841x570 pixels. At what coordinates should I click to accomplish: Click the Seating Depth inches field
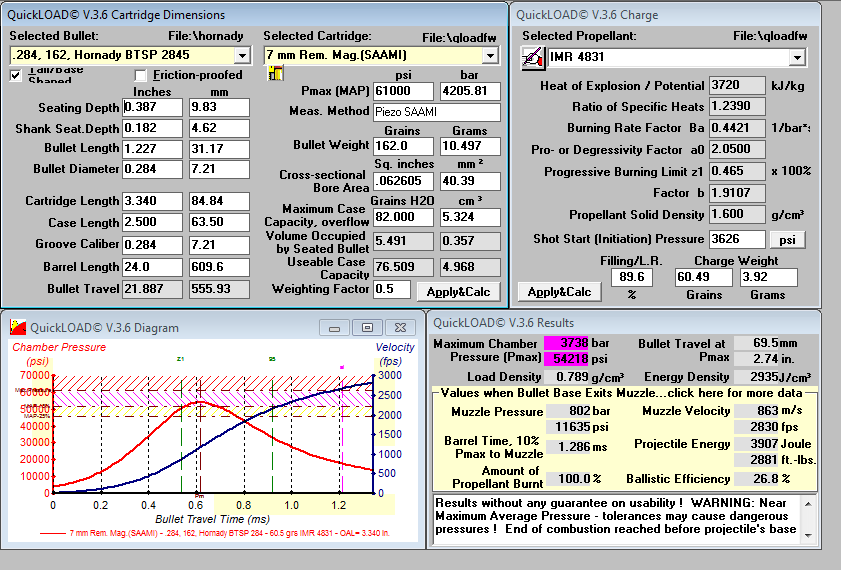tap(152, 107)
